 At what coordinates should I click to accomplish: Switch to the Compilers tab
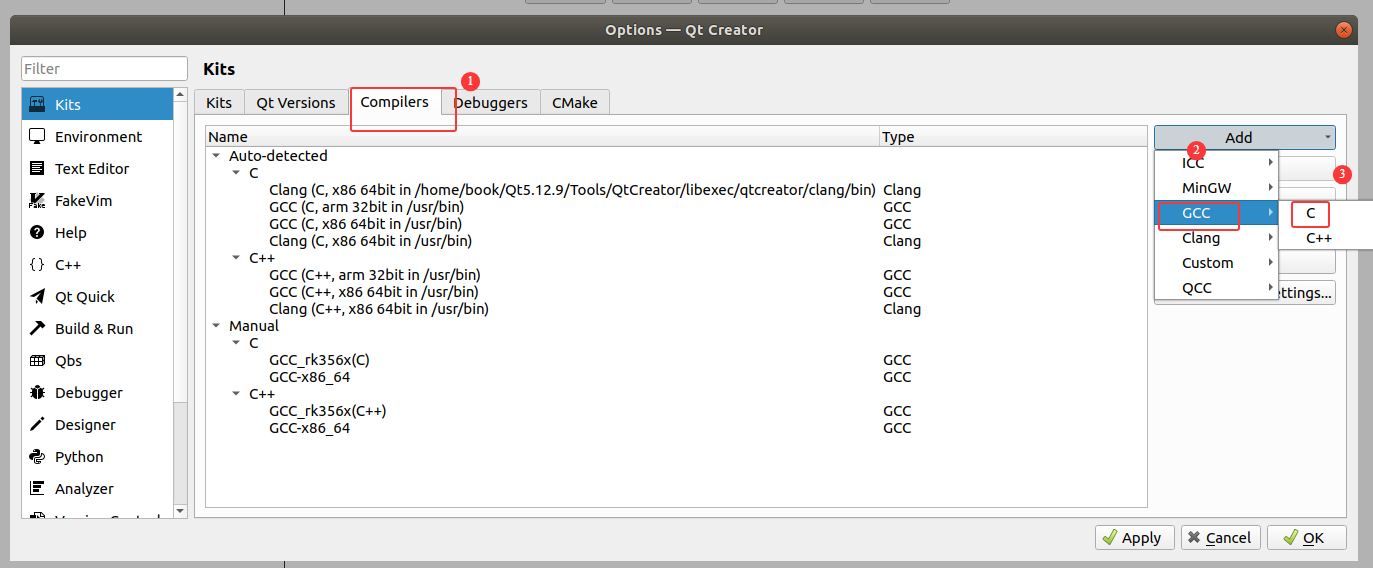395,101
